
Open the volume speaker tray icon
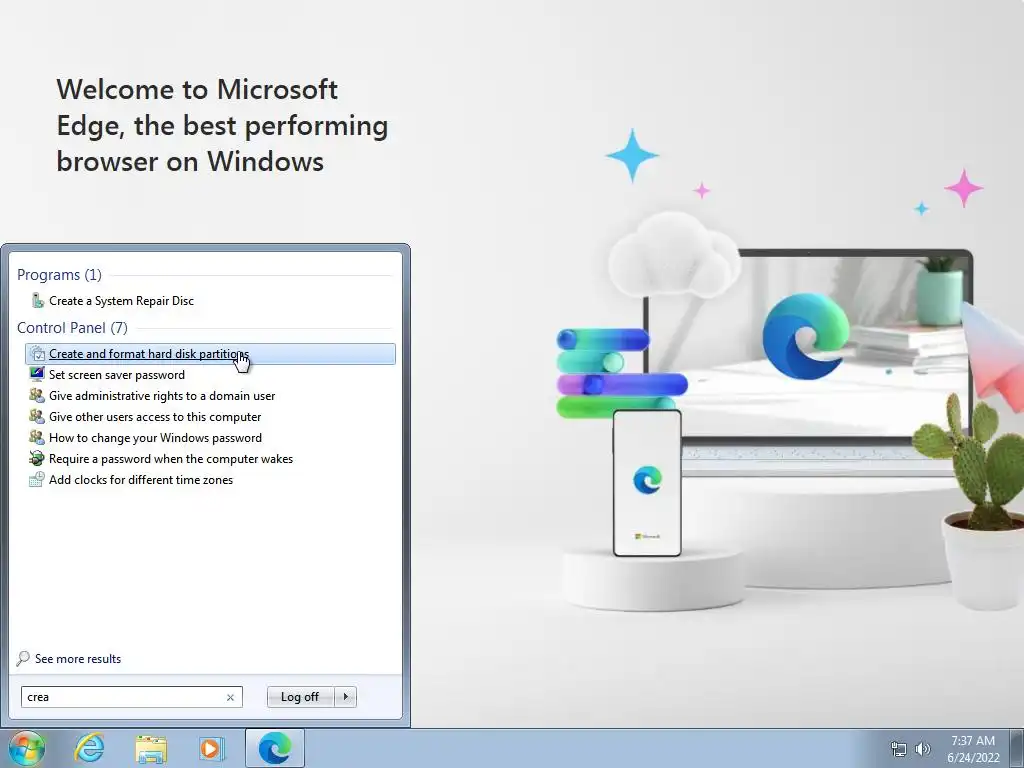coord(923,749)
